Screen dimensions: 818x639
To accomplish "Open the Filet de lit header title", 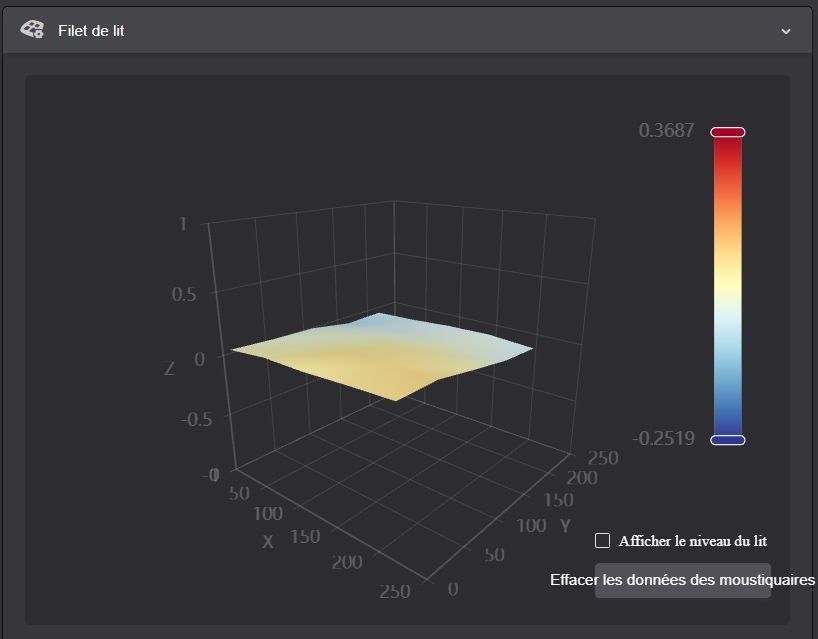I will [x=91, y=31].
